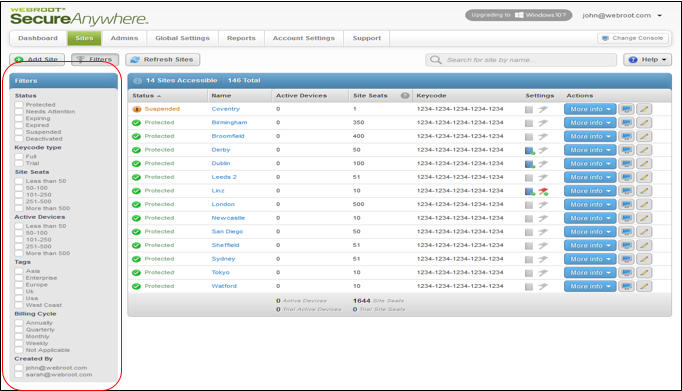Click the policy settings icon for Derby
Screen dimensions: 682x391
(529, 150)
